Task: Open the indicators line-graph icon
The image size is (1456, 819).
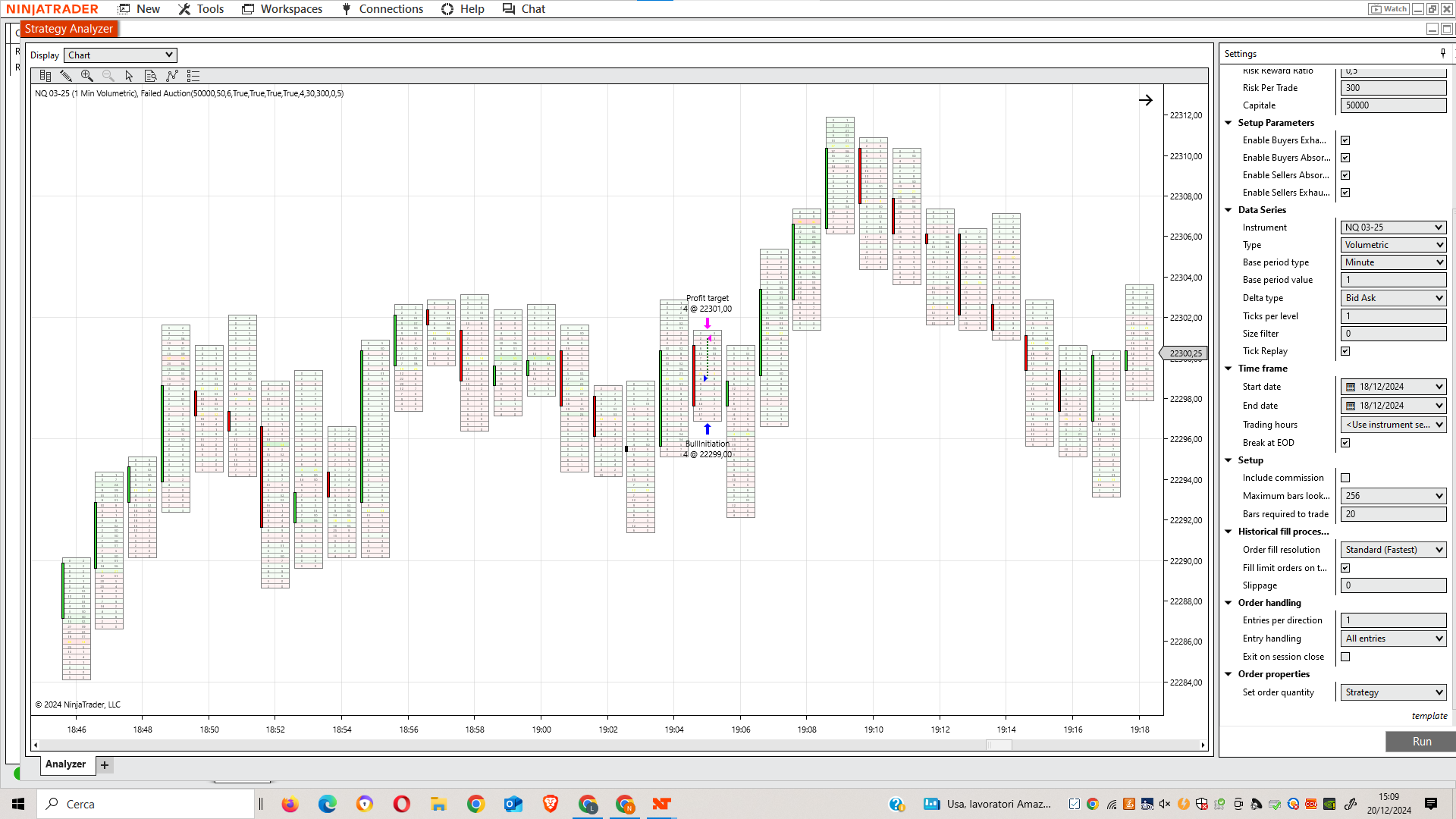Action: 172,76
